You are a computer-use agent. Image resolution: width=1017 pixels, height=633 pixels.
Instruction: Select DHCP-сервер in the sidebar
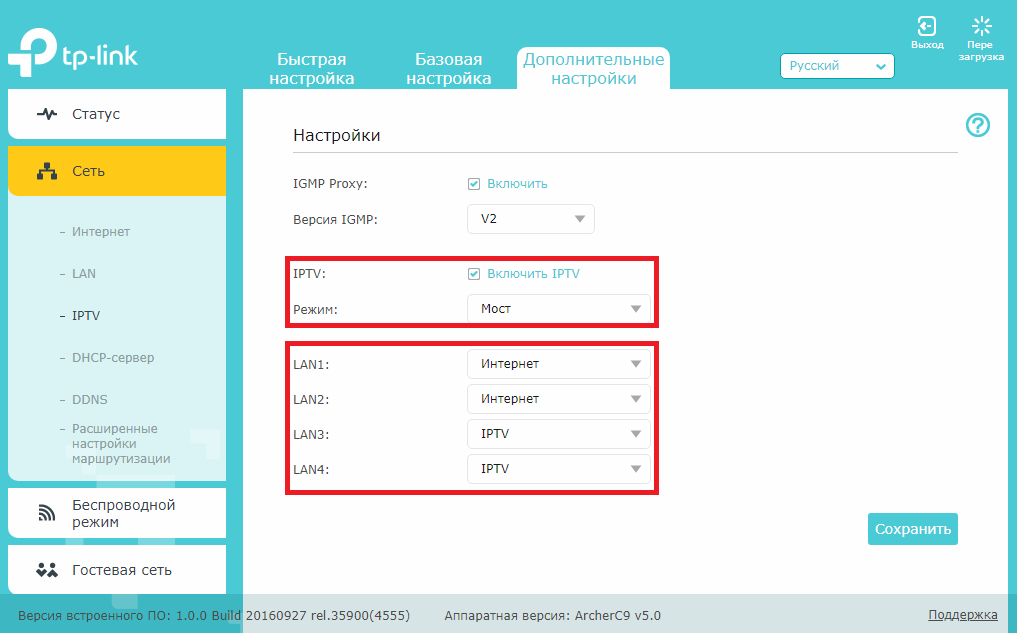pos(113,357)
